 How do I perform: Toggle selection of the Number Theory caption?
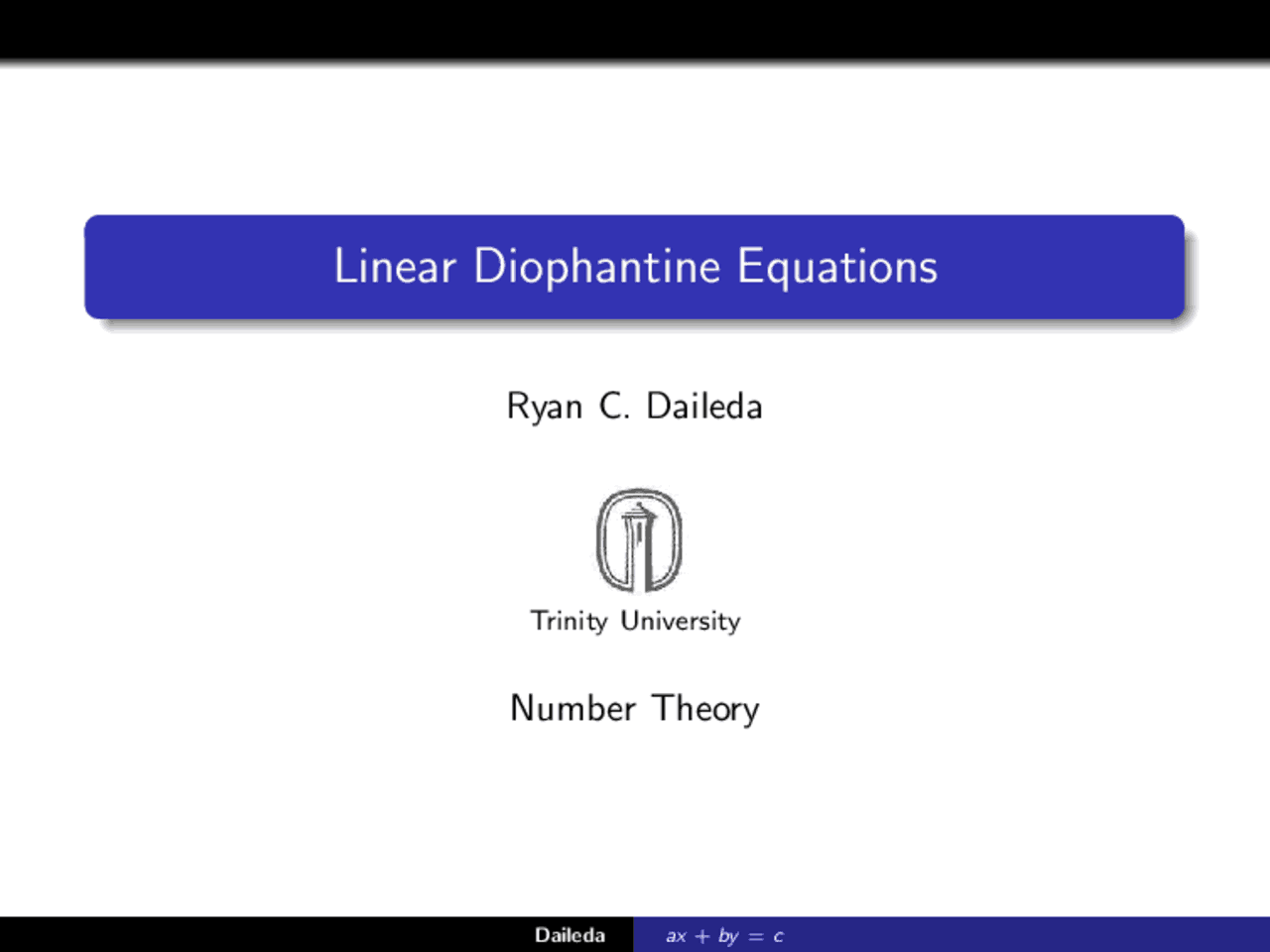coord(634,708)
